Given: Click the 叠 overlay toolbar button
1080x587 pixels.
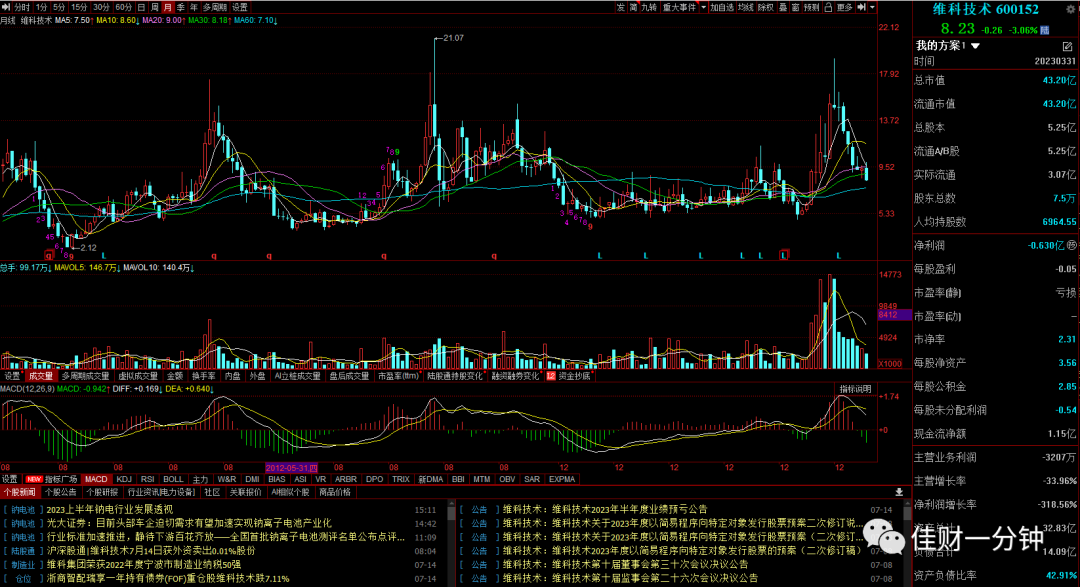Looking at the screenshot, I should pos(783,7).
